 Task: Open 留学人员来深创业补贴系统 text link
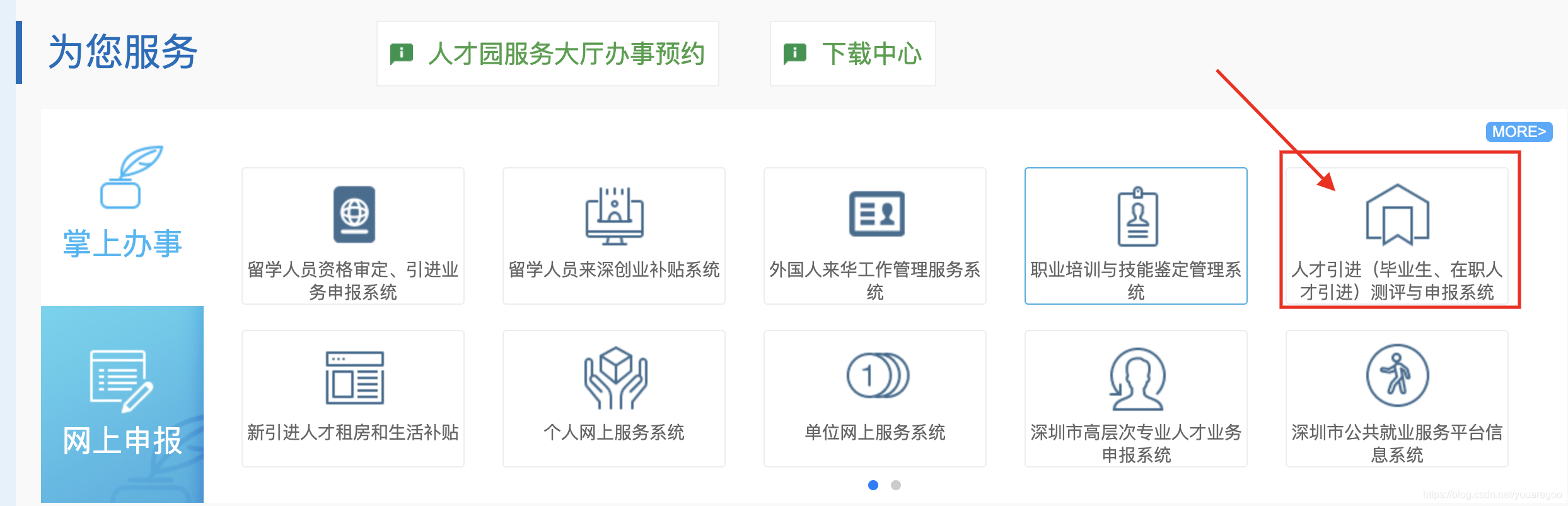(614, 270)
